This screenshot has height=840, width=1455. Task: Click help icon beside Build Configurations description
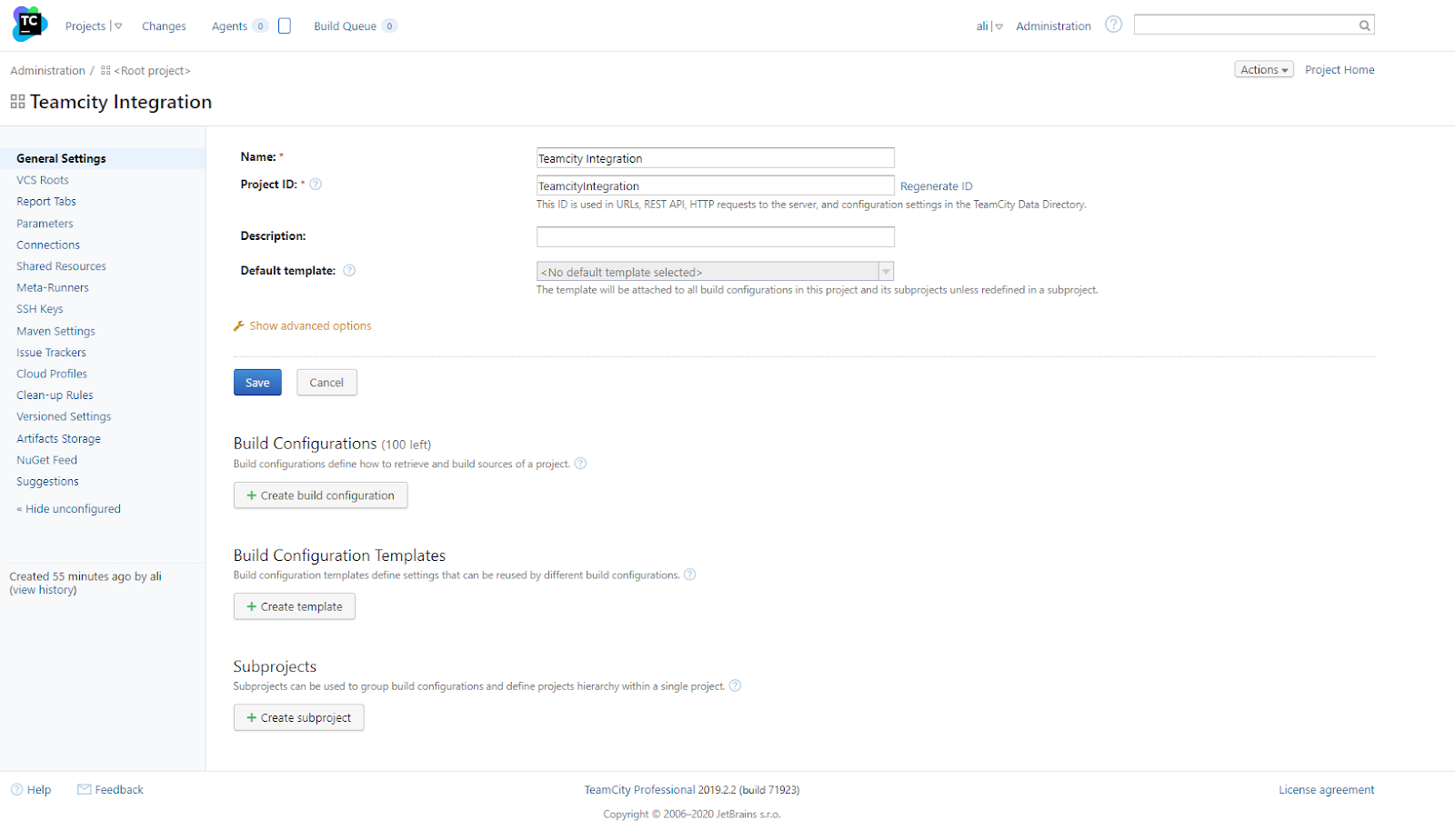coord(580,464)
